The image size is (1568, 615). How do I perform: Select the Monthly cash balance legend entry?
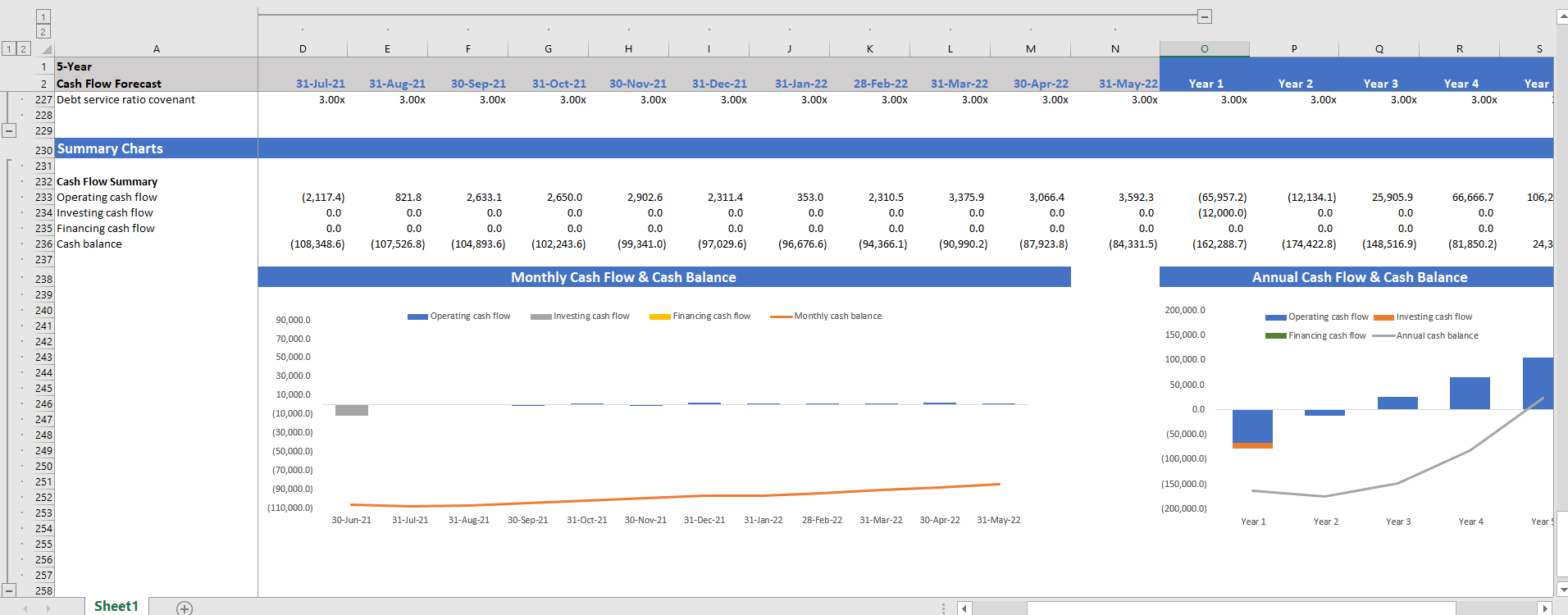click(x=826, y=317)
